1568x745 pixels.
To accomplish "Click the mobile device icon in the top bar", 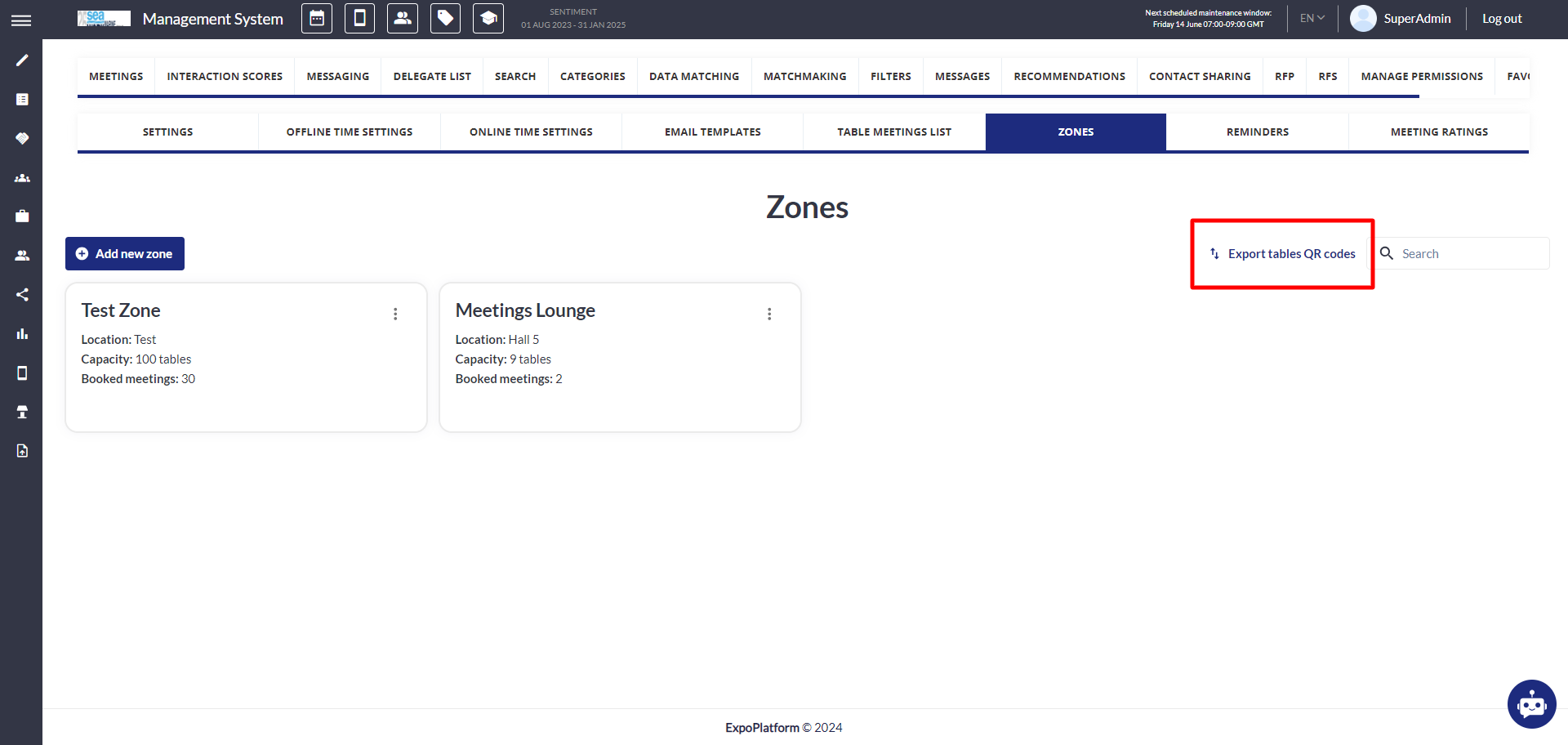I will click(359, 19).
